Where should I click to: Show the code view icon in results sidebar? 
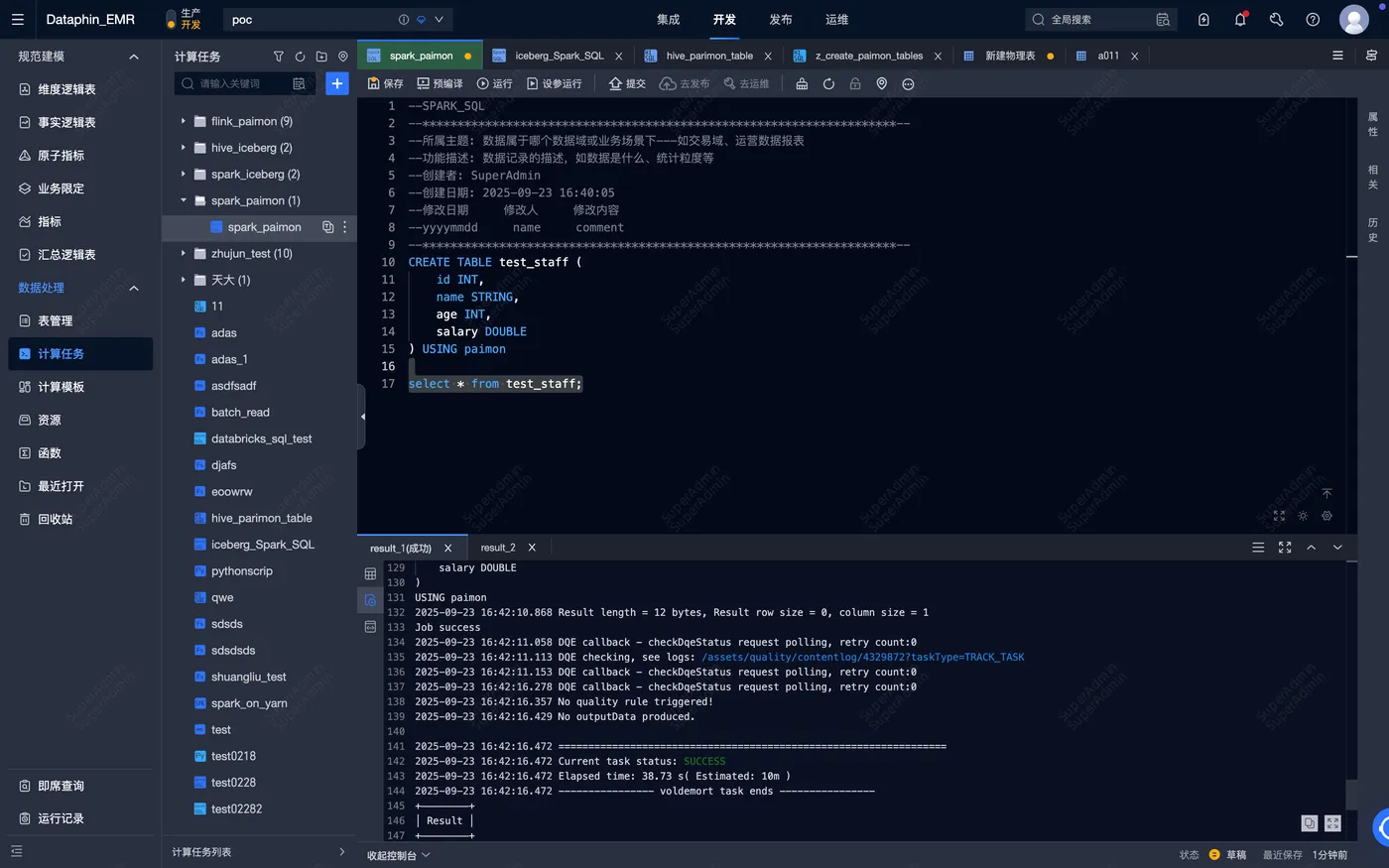point(370,627)
